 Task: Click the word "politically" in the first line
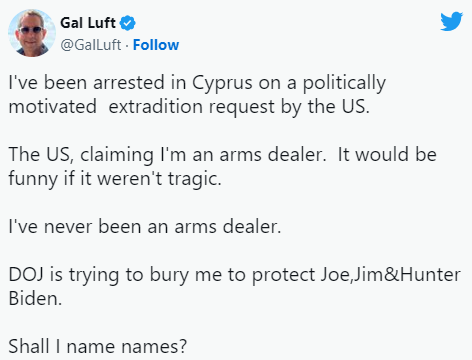(x=344, y=83)
